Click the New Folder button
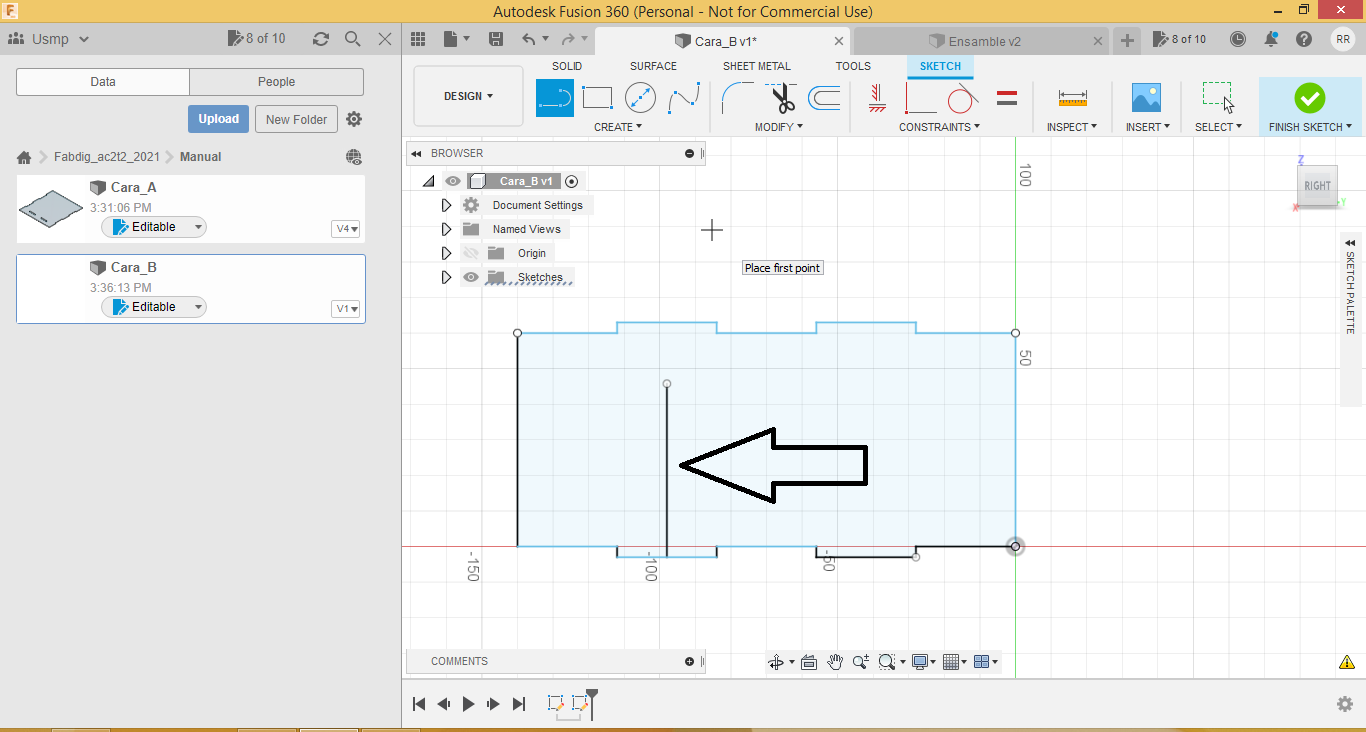The width and height of the screenshot is (1366, 732). click(297, 119)
